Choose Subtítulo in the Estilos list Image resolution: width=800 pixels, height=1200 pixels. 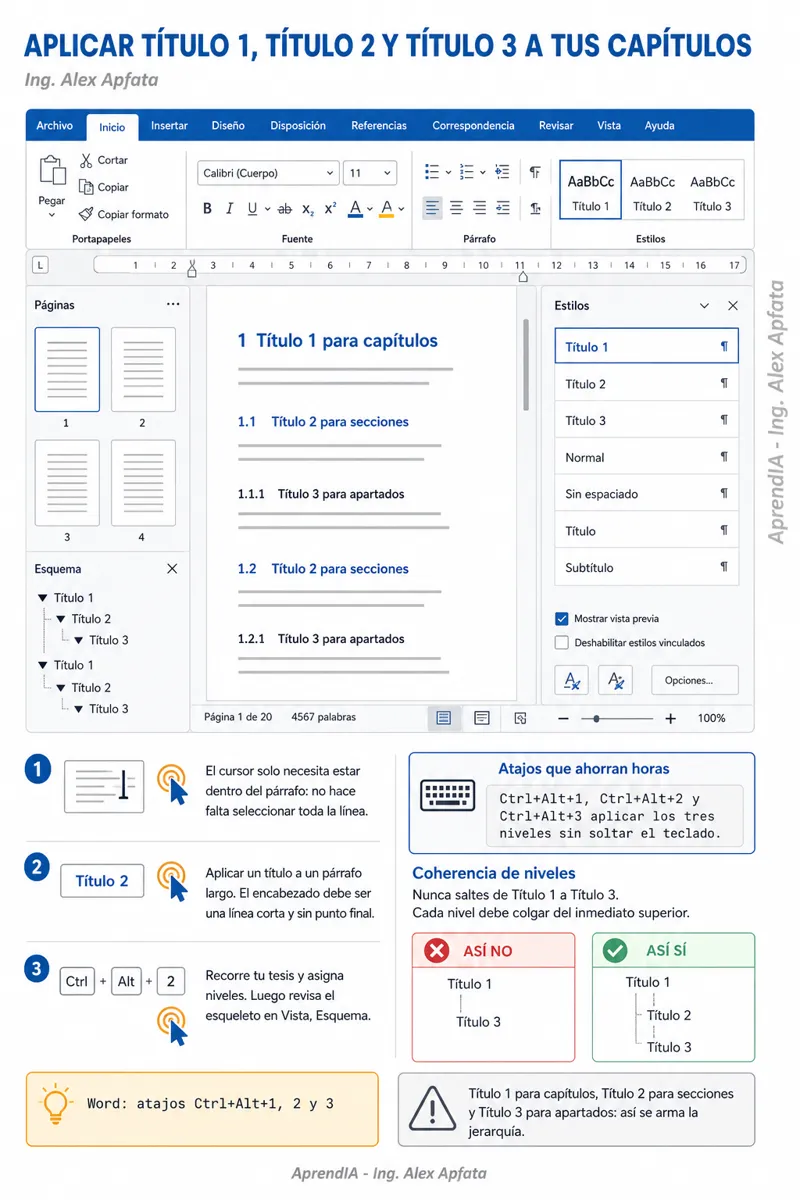[x=646, y=567]
